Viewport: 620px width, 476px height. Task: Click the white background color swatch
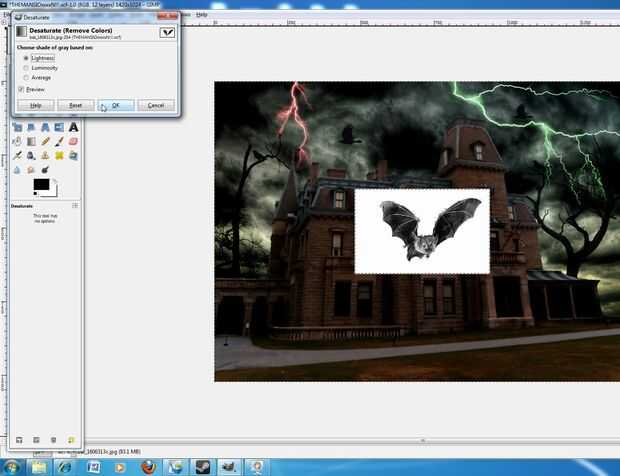[53, 193]
